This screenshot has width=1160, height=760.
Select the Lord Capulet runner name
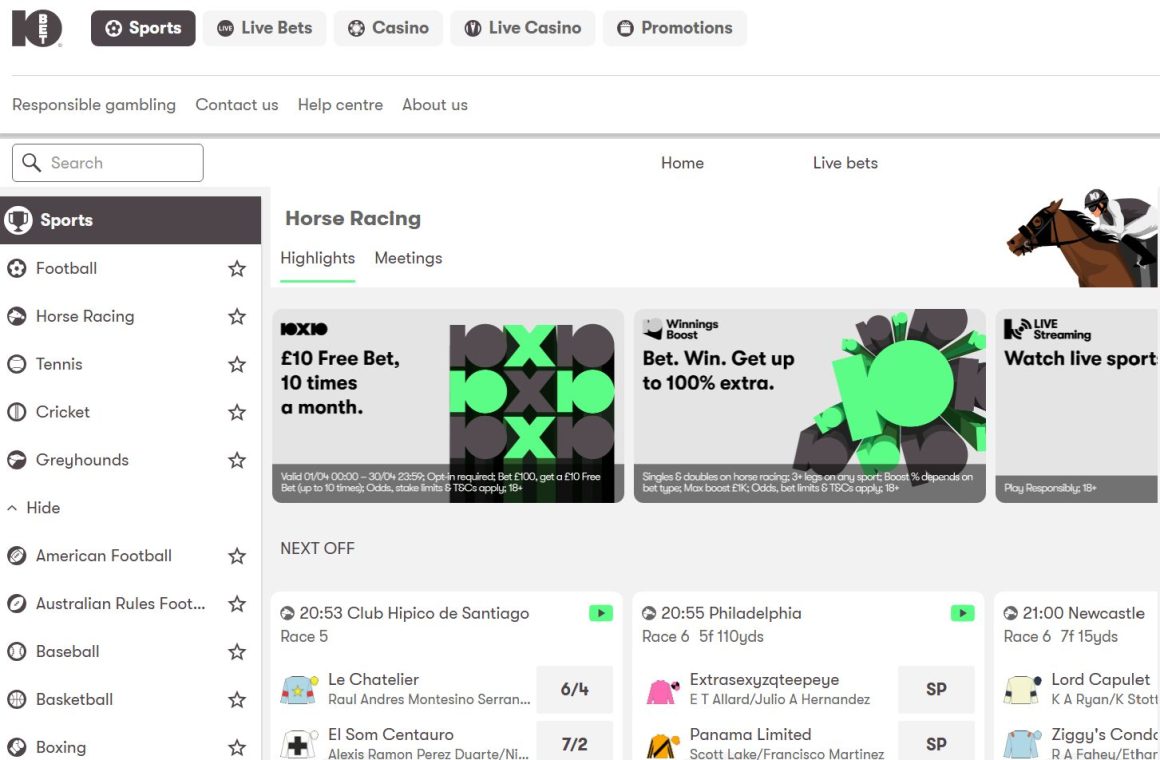pos(1101,679)
